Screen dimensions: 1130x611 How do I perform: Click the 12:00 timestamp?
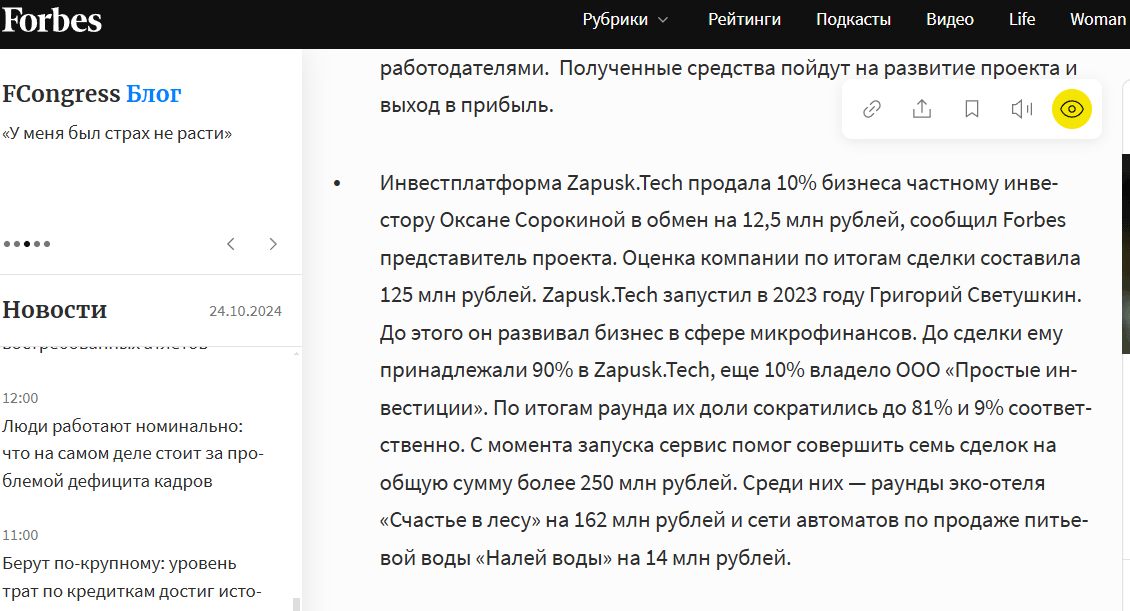(x=20, y=398)
